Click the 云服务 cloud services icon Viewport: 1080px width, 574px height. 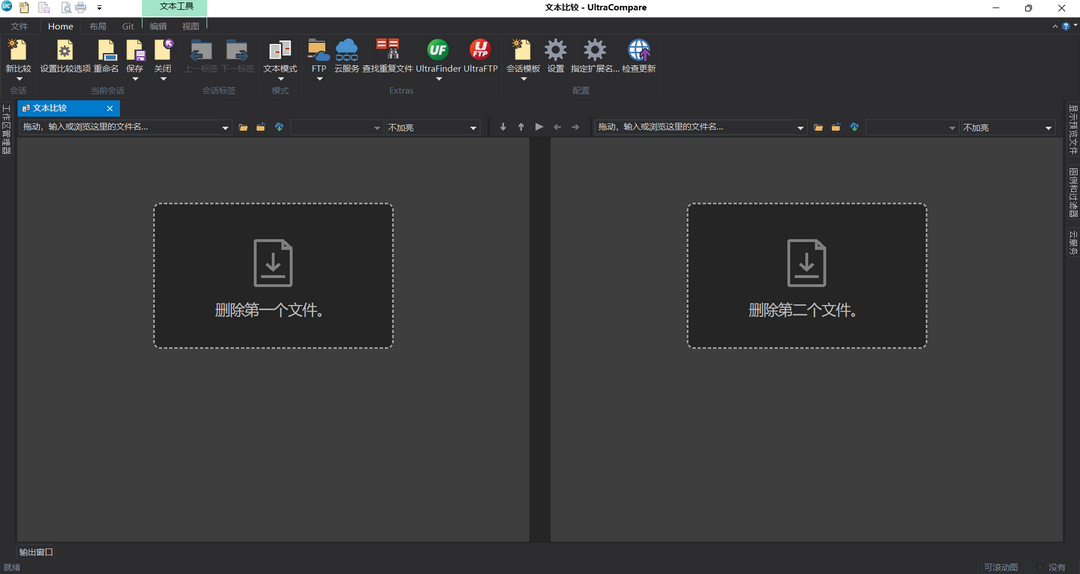(x=346, y=51)
